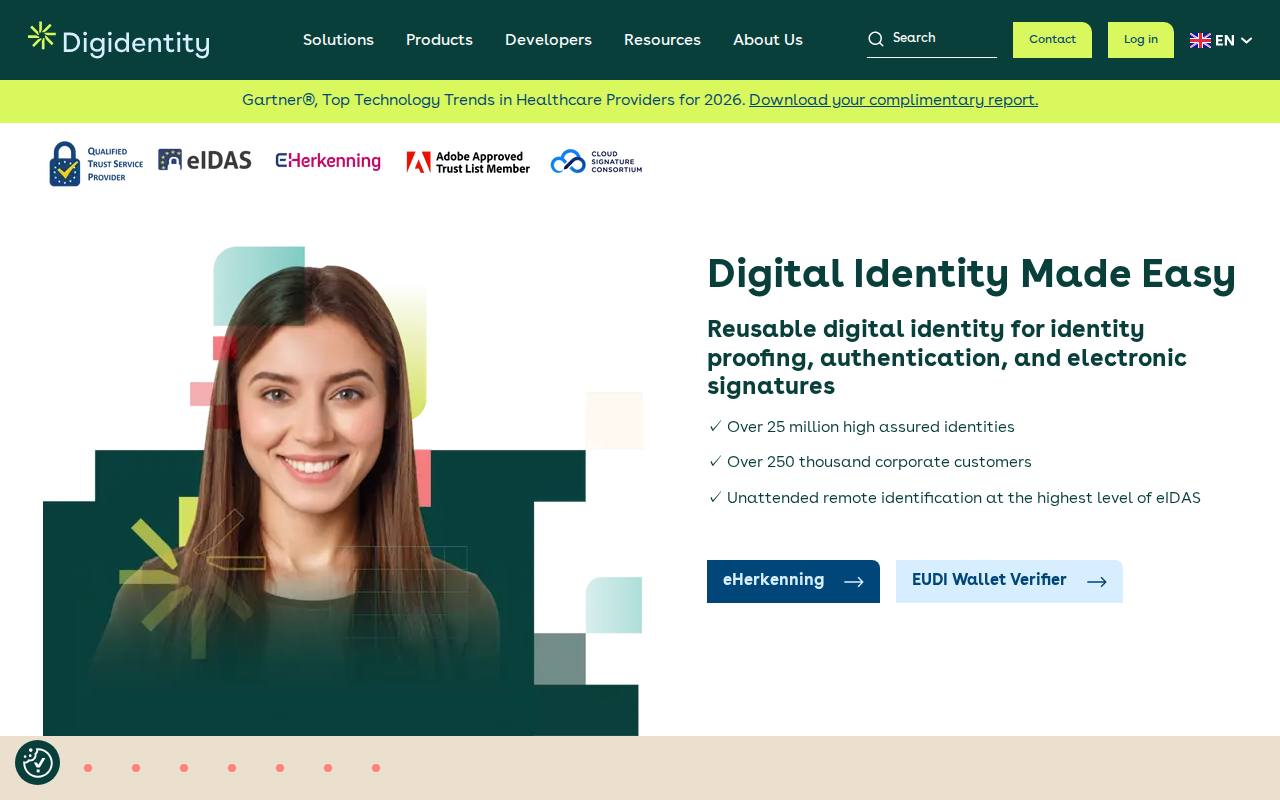Click the Qualified Trust Service Provider badge
The width and height of the screenshot is (1280, 800).
pyautogui.click(x=96, y=163)
